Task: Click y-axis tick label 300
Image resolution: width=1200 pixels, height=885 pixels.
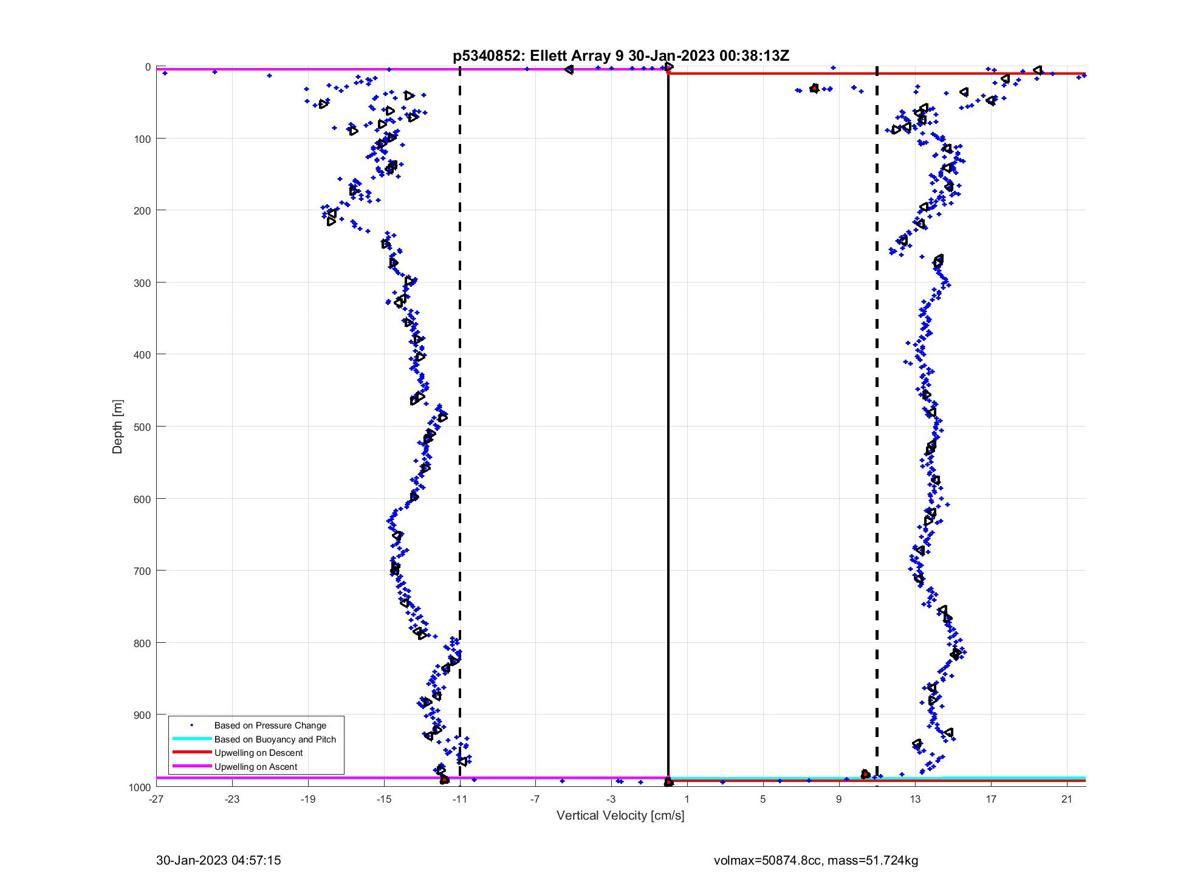Action: (x=142, y=283)
